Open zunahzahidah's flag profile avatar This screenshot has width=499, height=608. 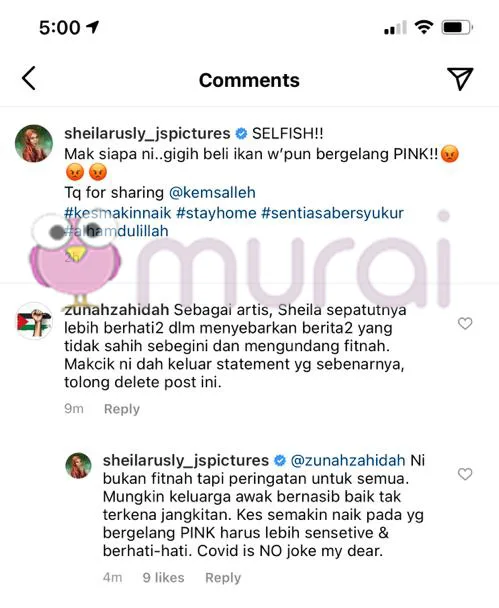(34, 321)
